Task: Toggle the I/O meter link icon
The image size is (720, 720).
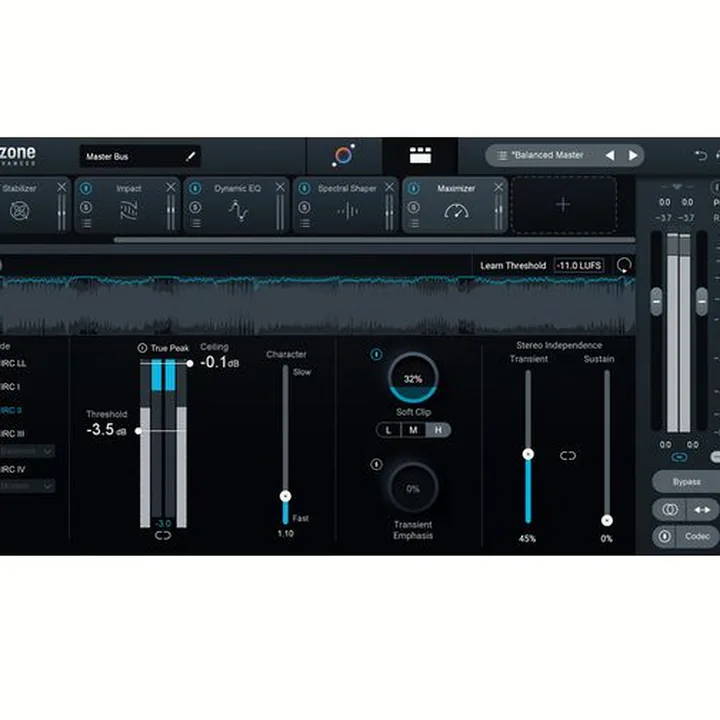Action: (x=679, y=457)
